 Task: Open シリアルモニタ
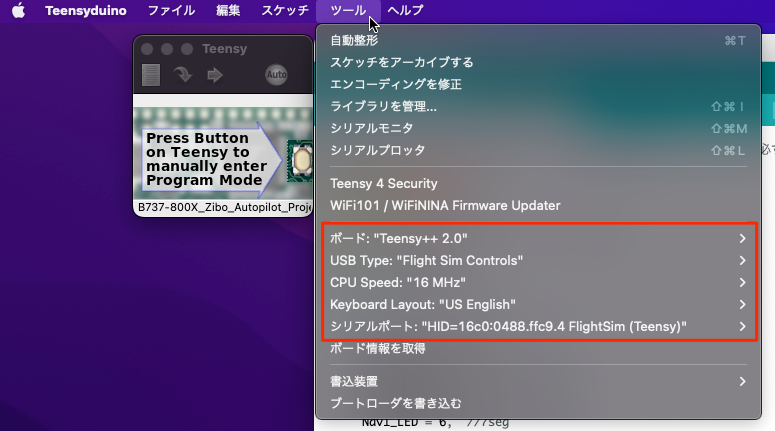click(538, 128)
